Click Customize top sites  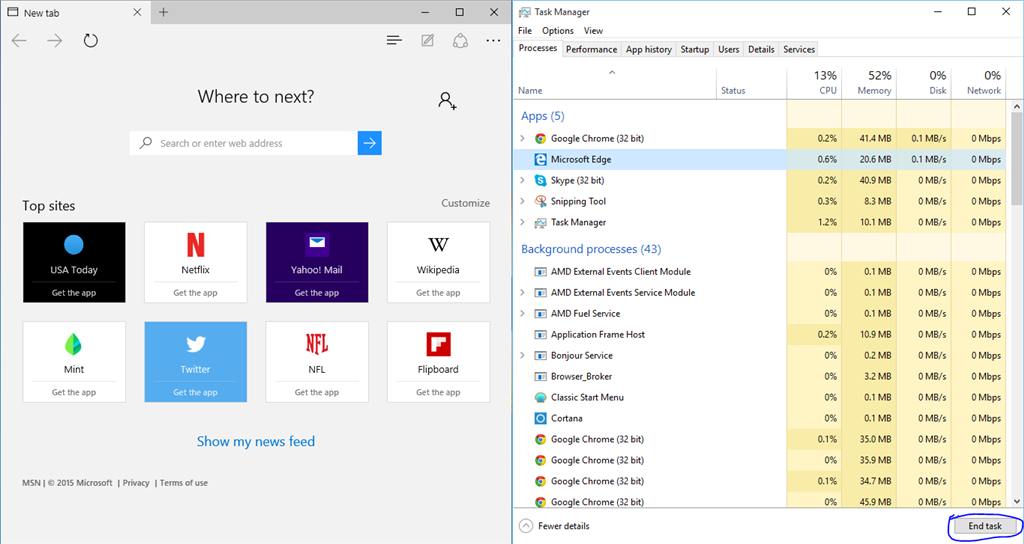pos(465,203)
